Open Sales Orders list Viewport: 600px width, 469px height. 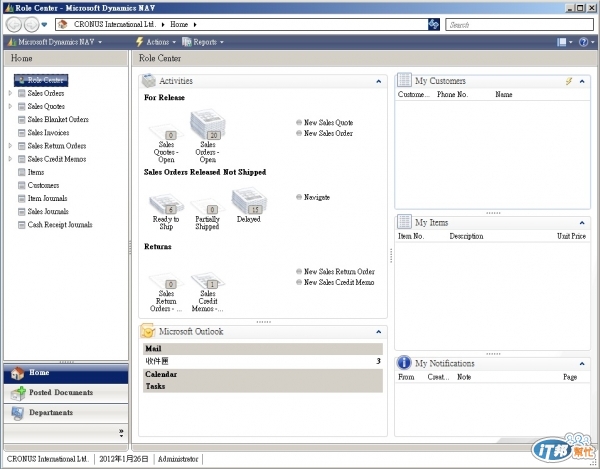click(46, 93)
